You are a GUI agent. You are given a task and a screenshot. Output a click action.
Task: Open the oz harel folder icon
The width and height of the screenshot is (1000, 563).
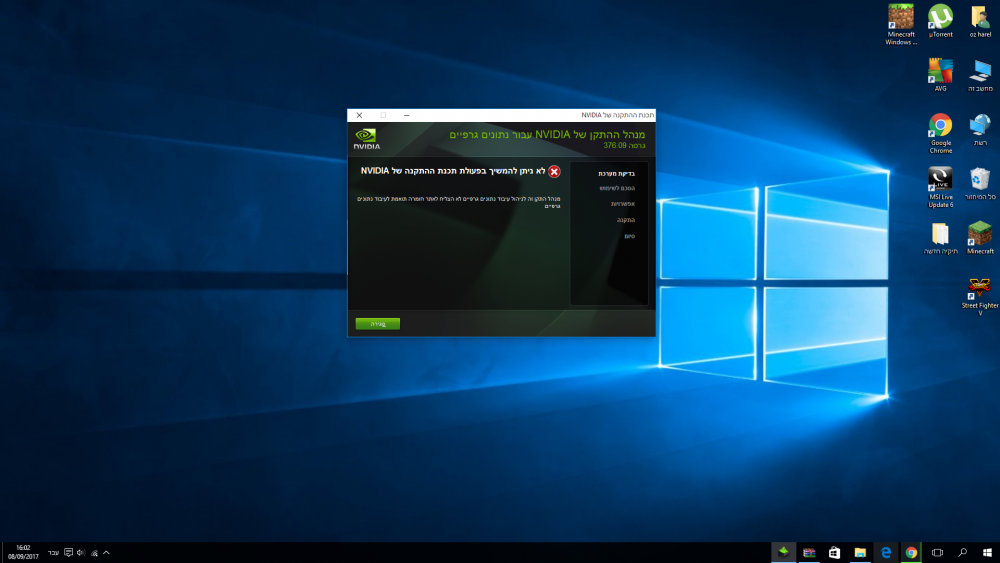pos(980,20)
